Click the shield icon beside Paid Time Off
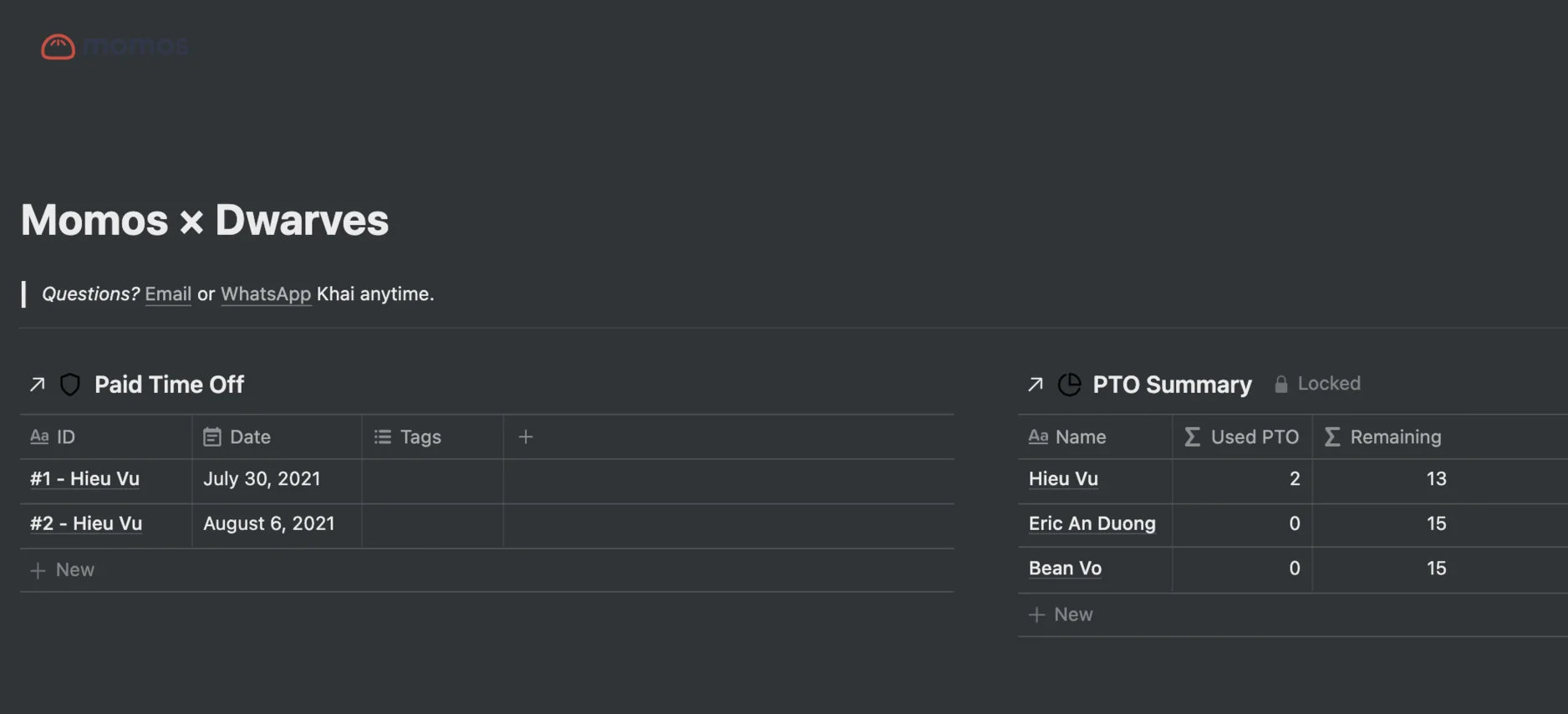1568x714 pixels. point(70,385)
